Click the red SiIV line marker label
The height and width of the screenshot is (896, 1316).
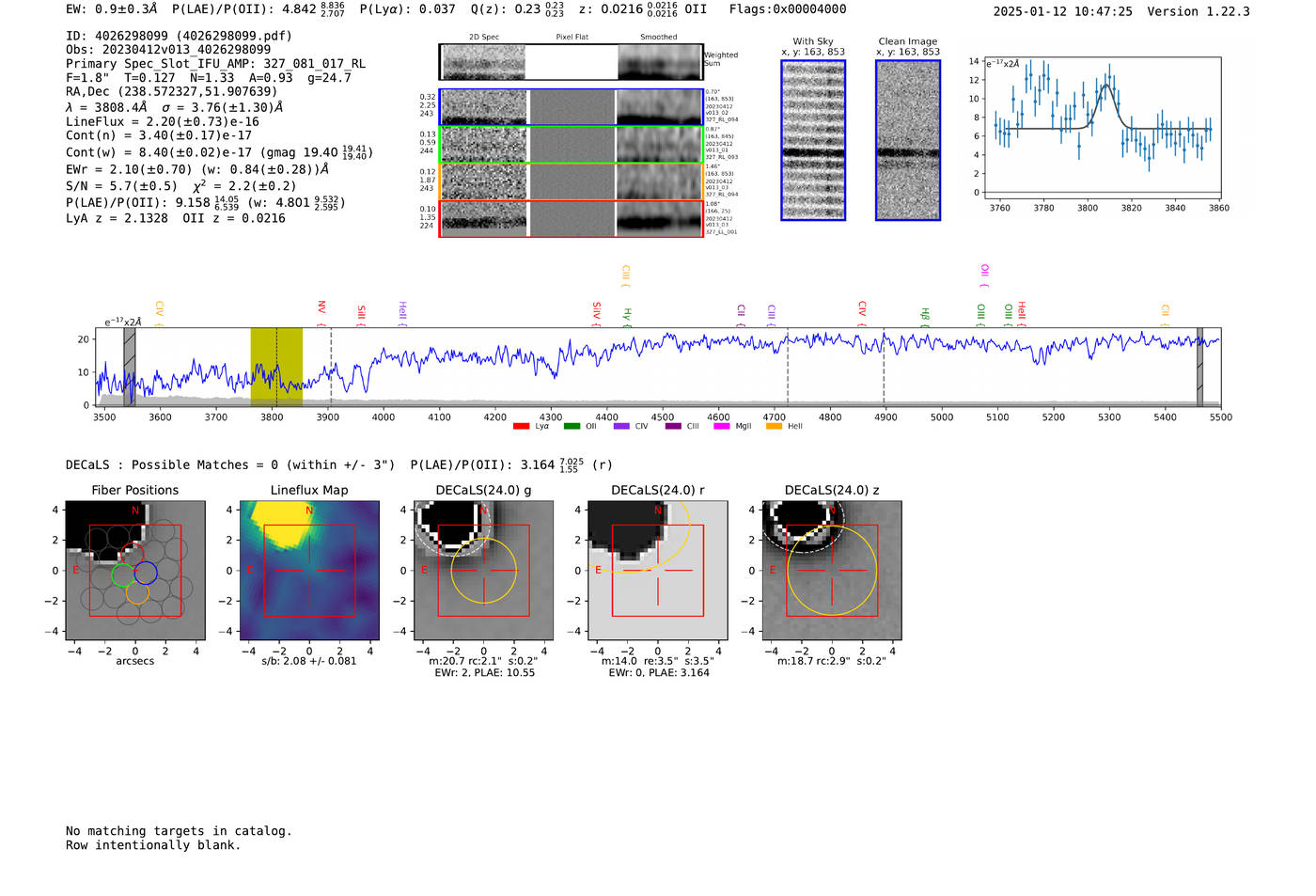point(597,311)
